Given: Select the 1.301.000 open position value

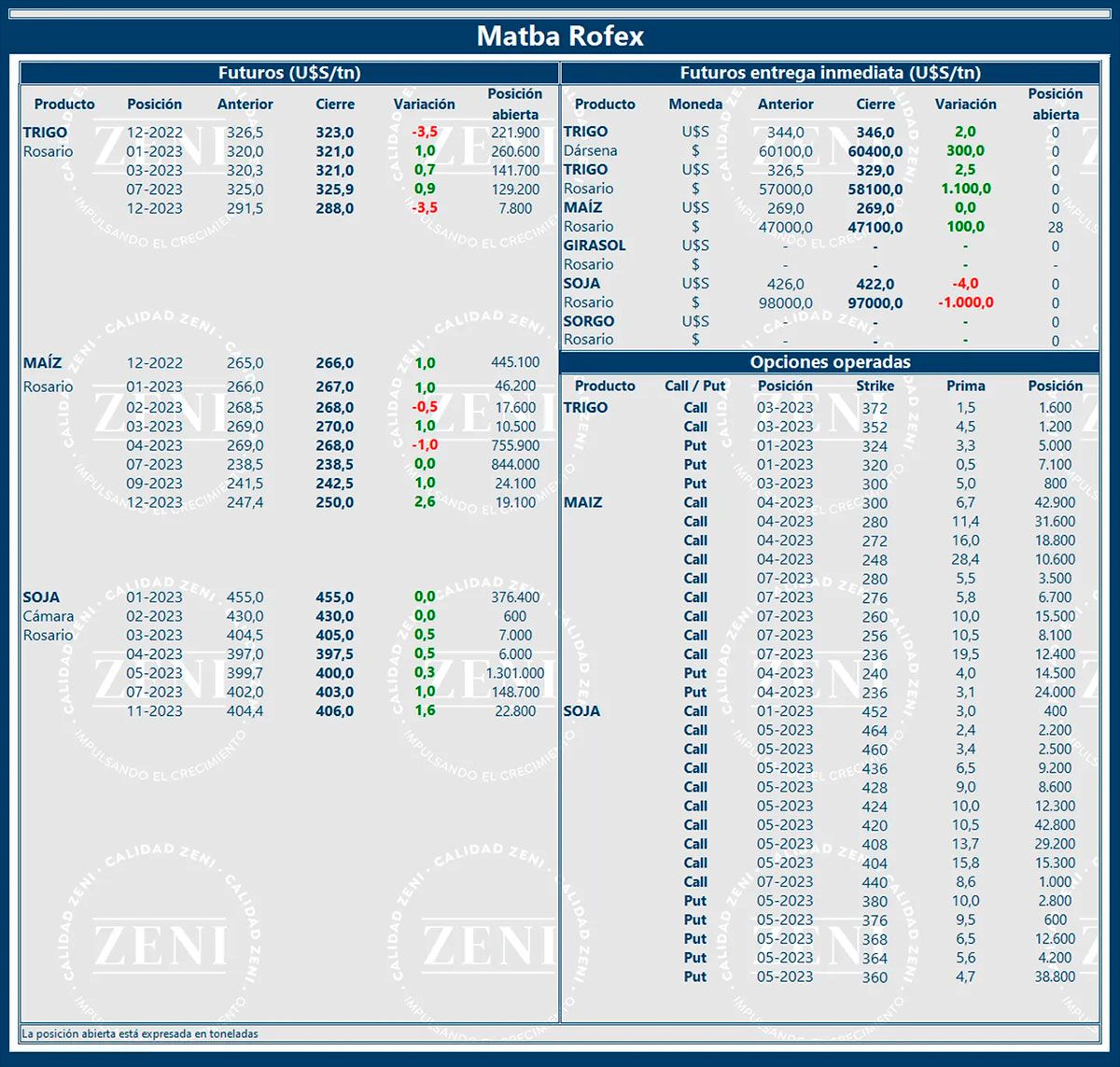Looking at the screenshot, I should click(515, 673).
